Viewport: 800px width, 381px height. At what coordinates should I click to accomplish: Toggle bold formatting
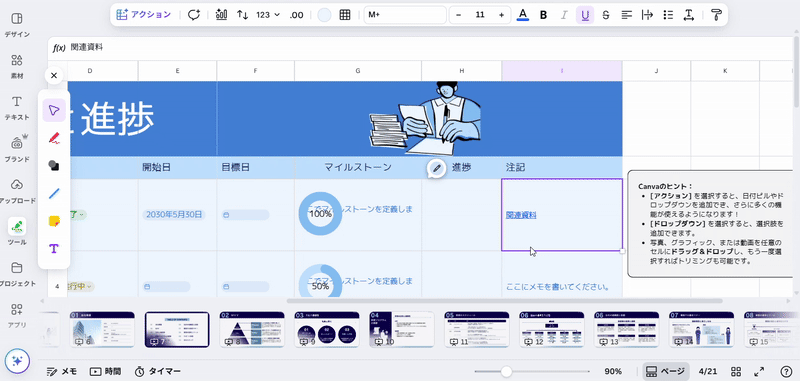tap(543, 15)
